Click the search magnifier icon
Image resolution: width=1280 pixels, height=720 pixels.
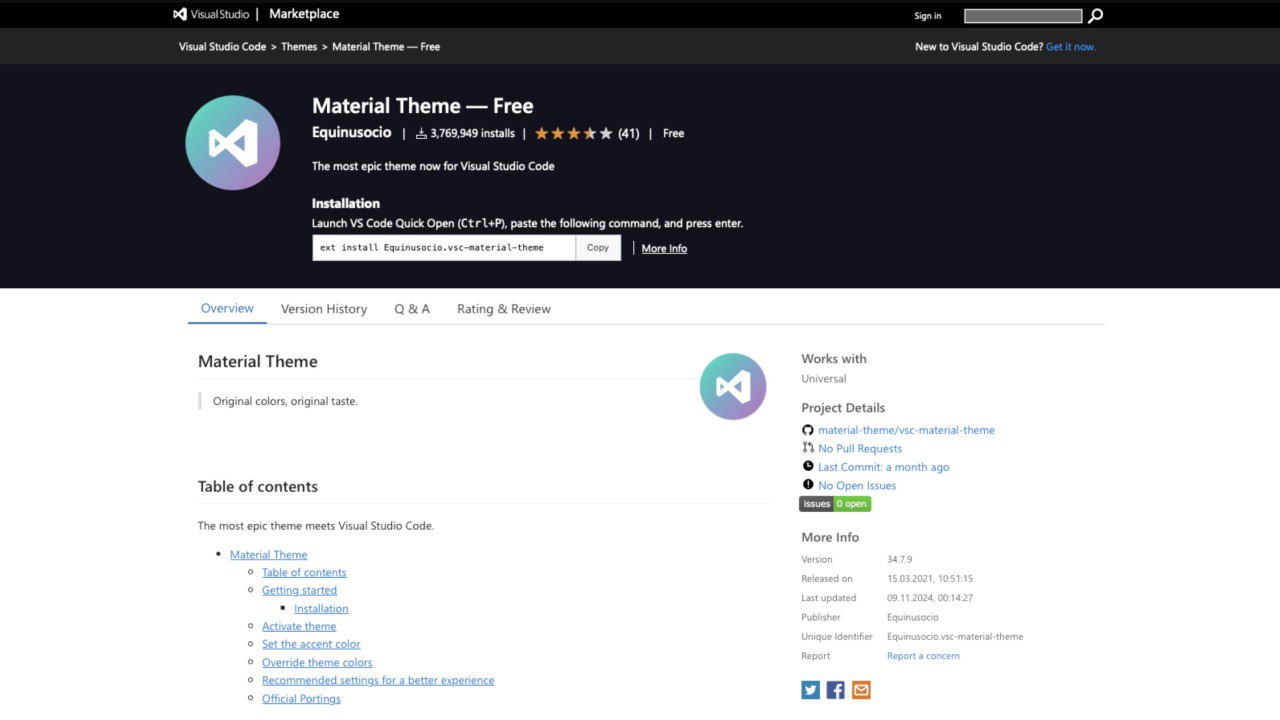(x=1096, y=15)
